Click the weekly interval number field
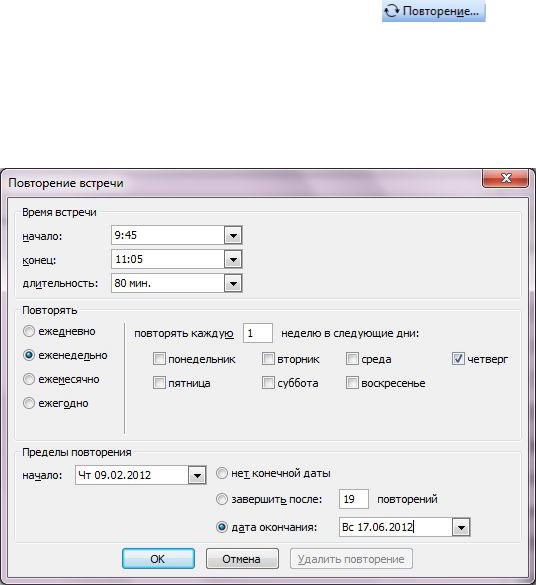536x585 pixels. (258, 333)
